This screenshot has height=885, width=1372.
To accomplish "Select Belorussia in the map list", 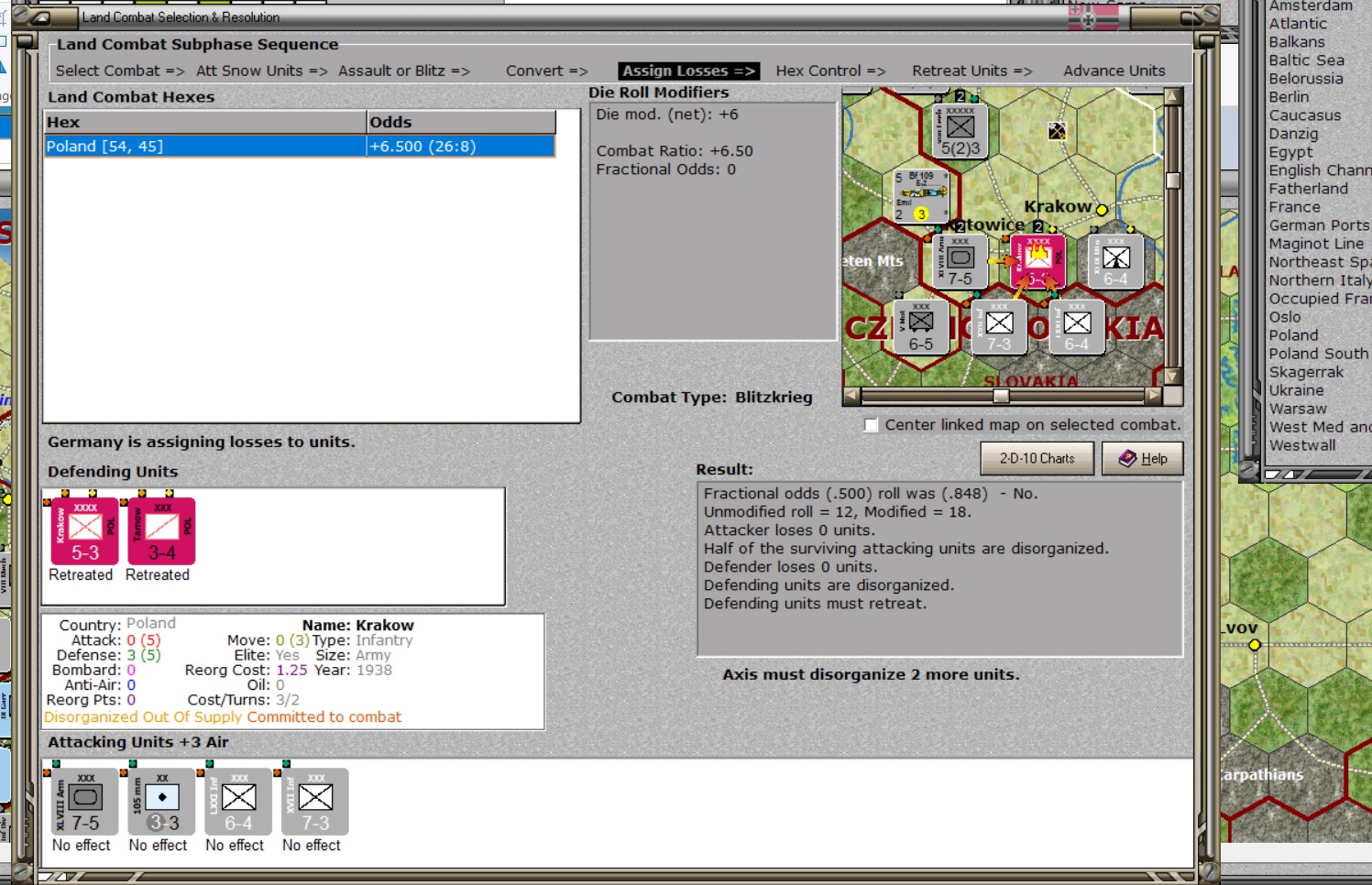I will (1306, 79).
